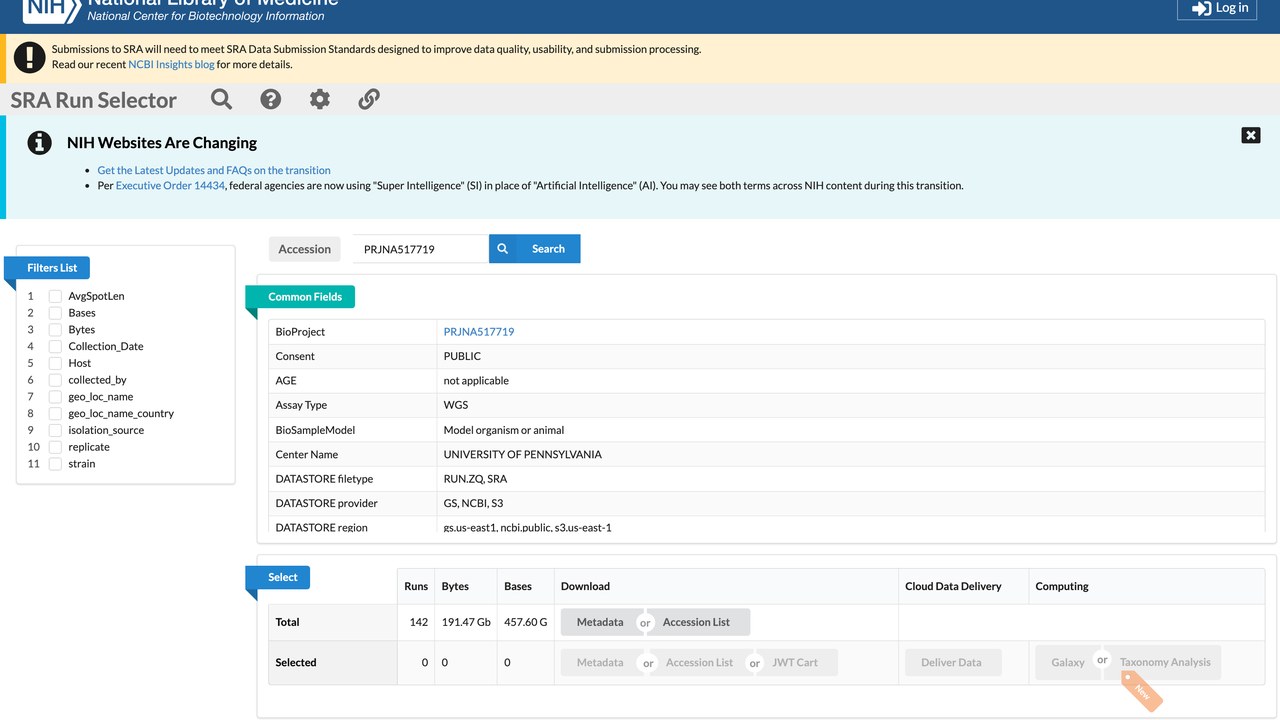
Task: Enable the strain filter checkbox
Action: click(56, 464)
